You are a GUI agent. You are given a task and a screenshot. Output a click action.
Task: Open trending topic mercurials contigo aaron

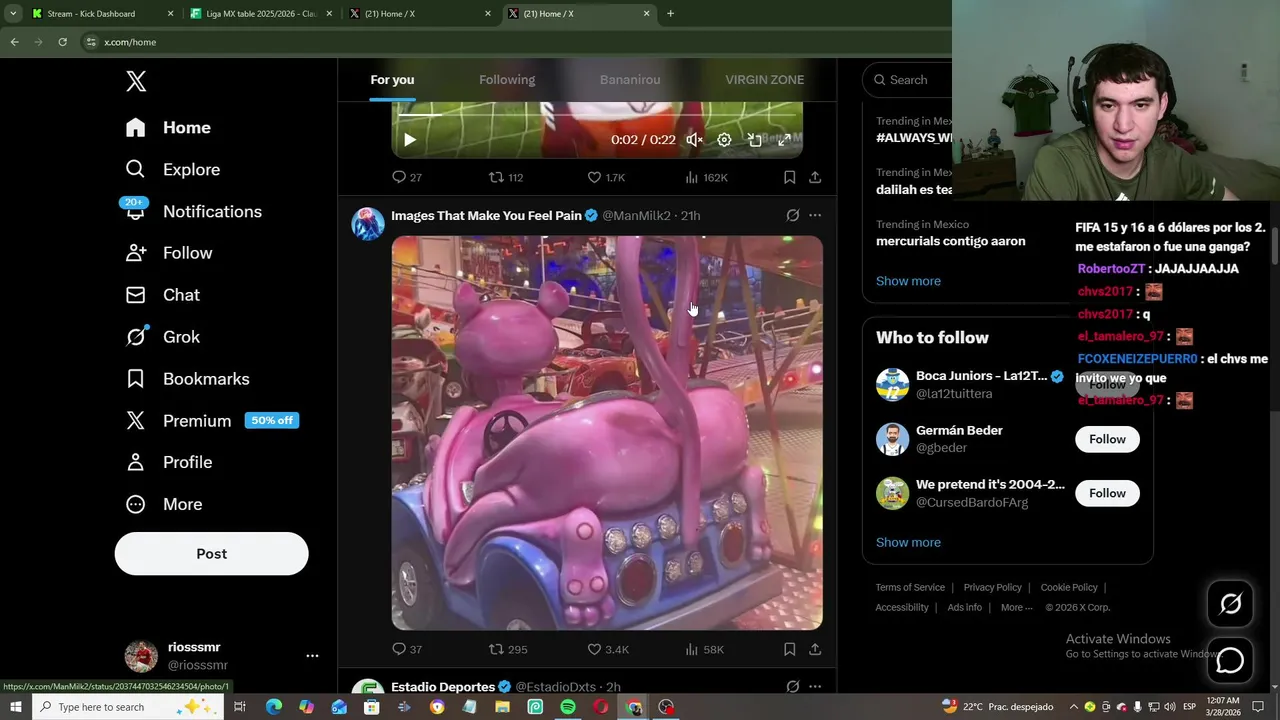950,241
